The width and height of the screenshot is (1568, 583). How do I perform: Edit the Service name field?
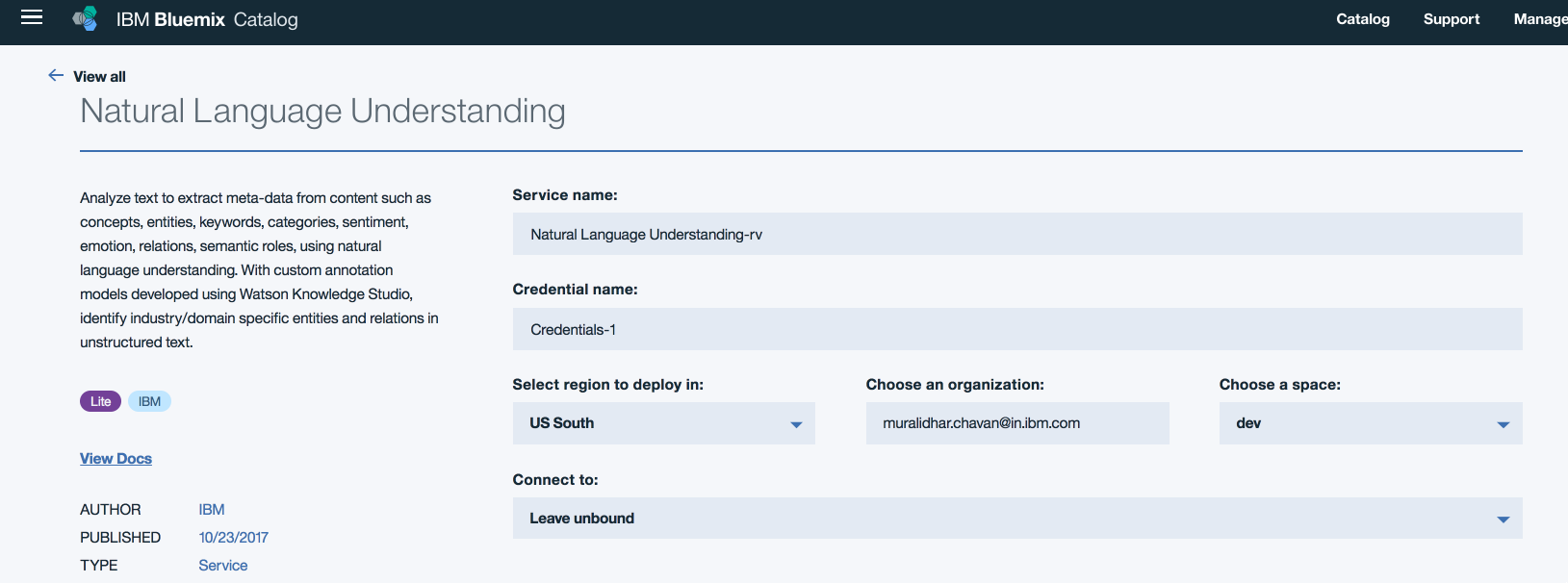click(1017, 234)
